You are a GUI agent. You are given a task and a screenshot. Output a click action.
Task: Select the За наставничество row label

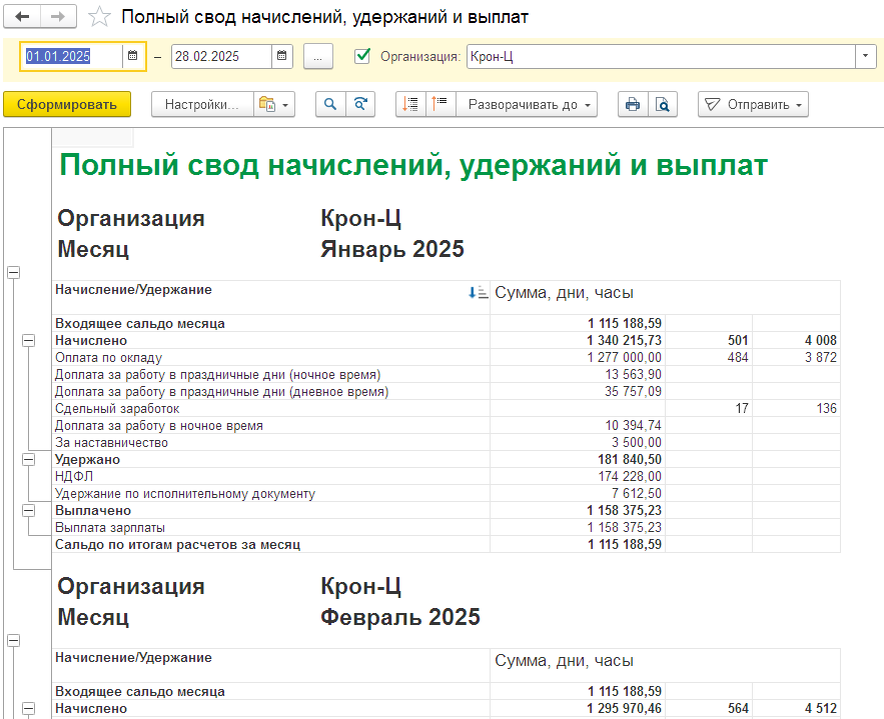112,443
